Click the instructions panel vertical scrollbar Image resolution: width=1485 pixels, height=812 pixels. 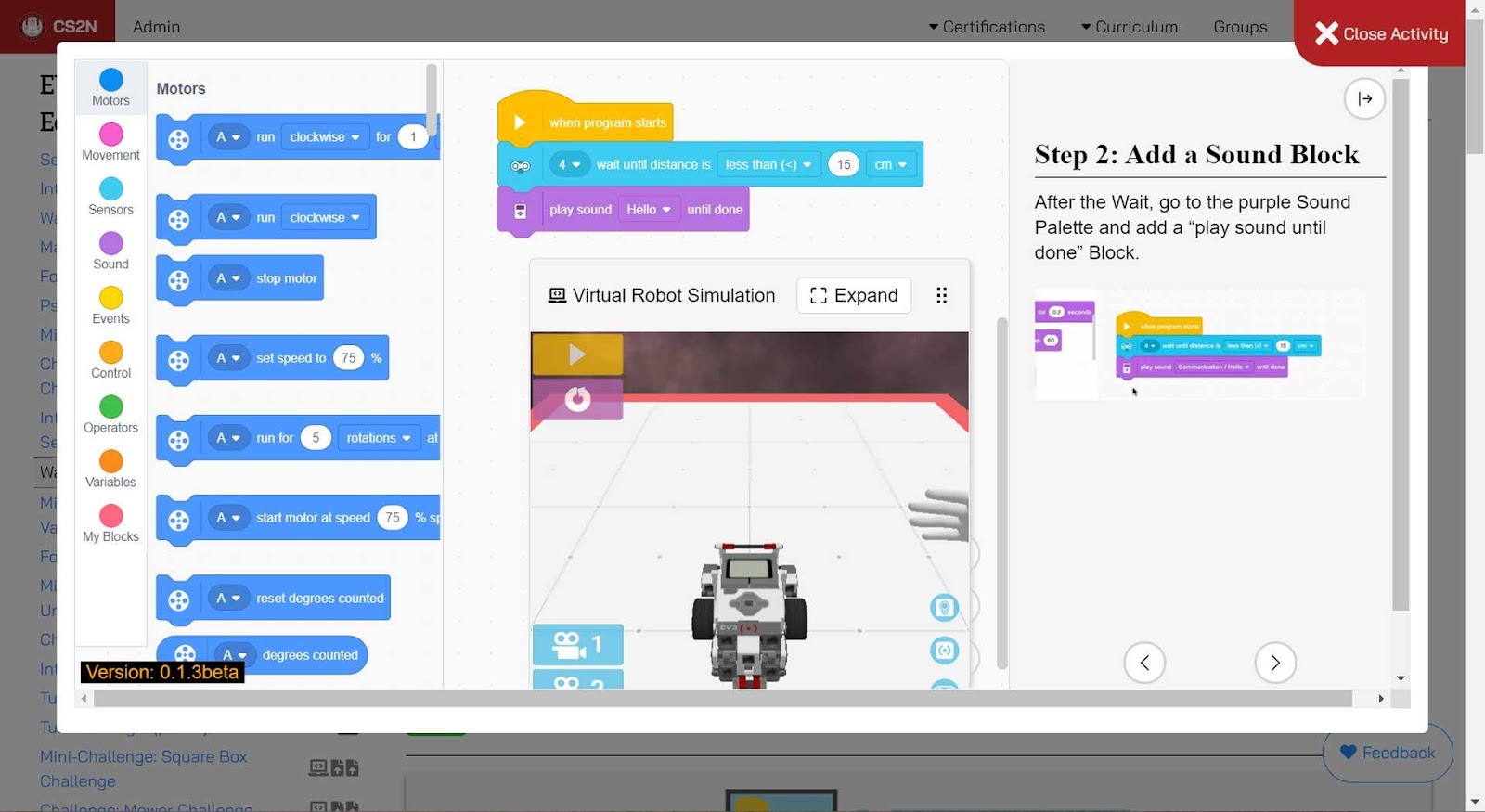[x=1401, y=343]
